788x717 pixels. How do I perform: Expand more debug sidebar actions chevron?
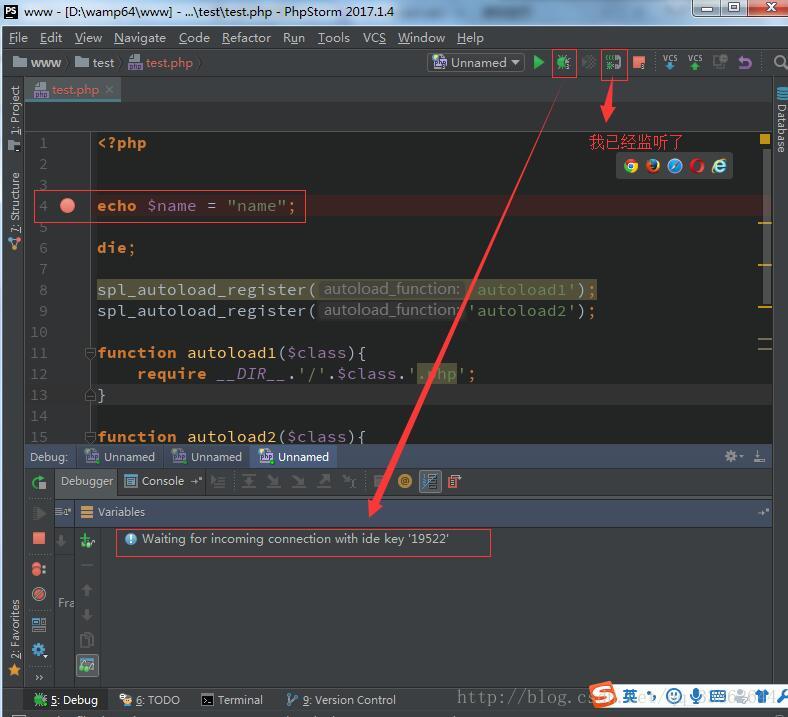(x=39, y=677)
